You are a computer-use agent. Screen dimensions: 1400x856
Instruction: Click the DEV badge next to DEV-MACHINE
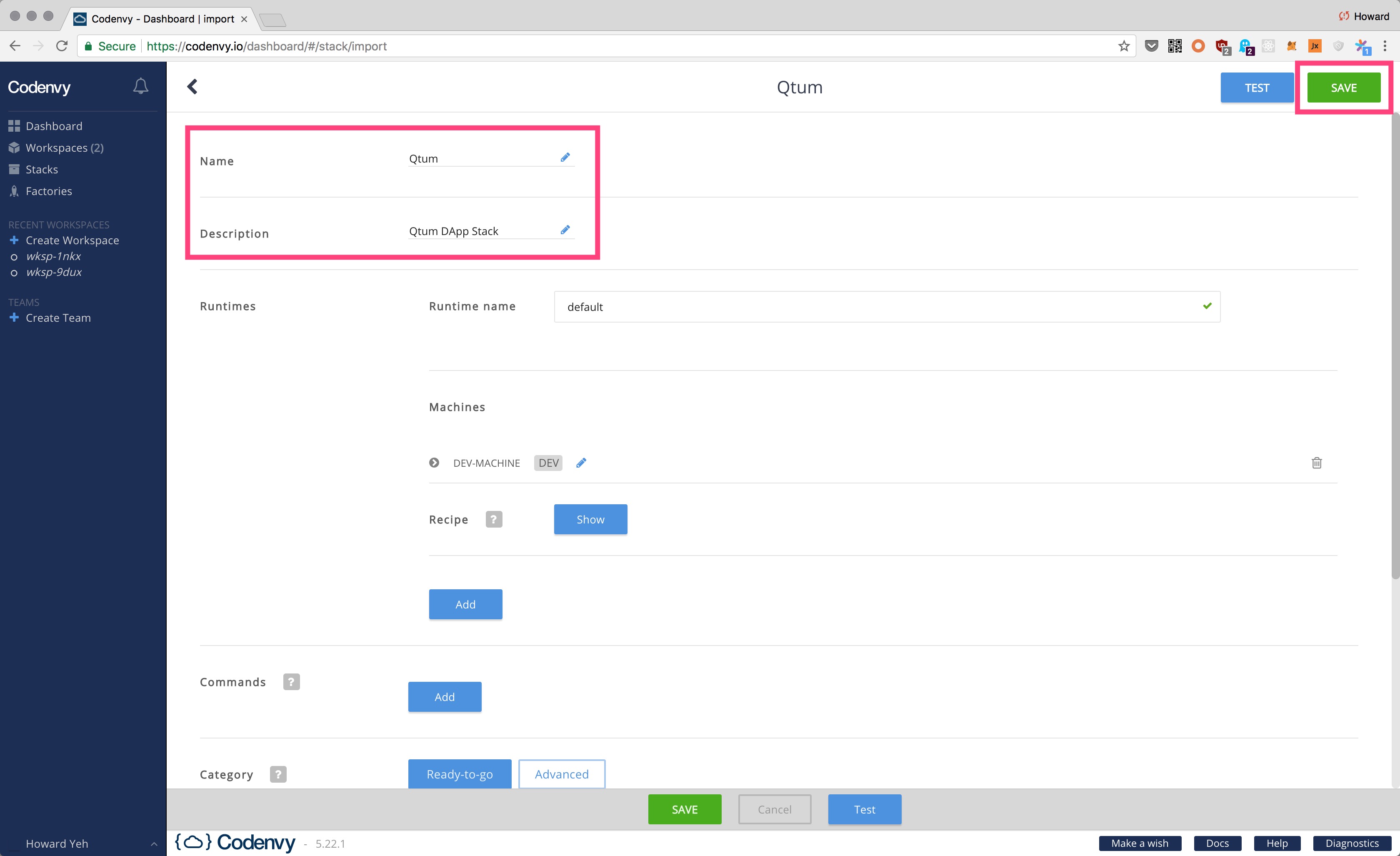click(548, 463)
